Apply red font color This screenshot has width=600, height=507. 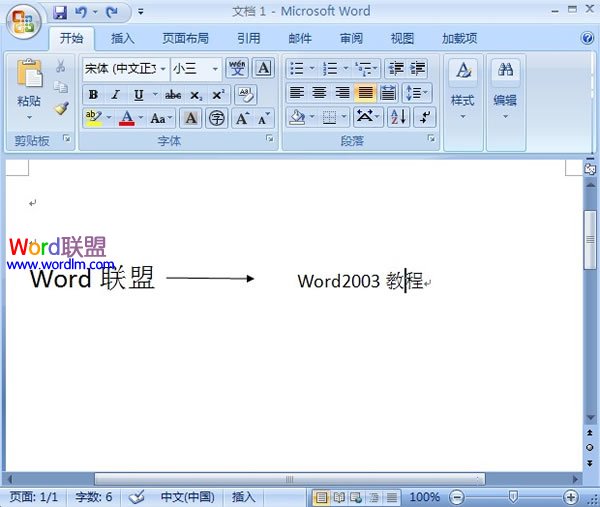click(x=127, y=118)
